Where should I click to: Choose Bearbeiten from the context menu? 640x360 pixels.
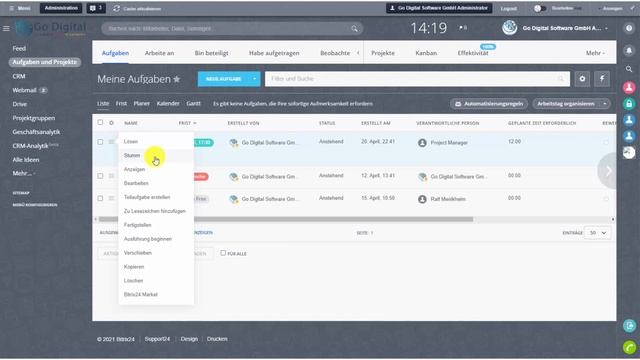(x=136, y=183)
